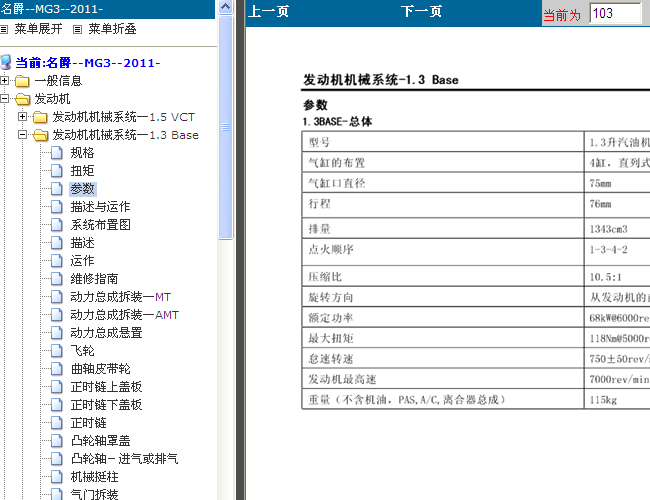Viewport: 650px width, 500px height.
Task: Click the 点火顺序 table cell
Action: [443, 252]
